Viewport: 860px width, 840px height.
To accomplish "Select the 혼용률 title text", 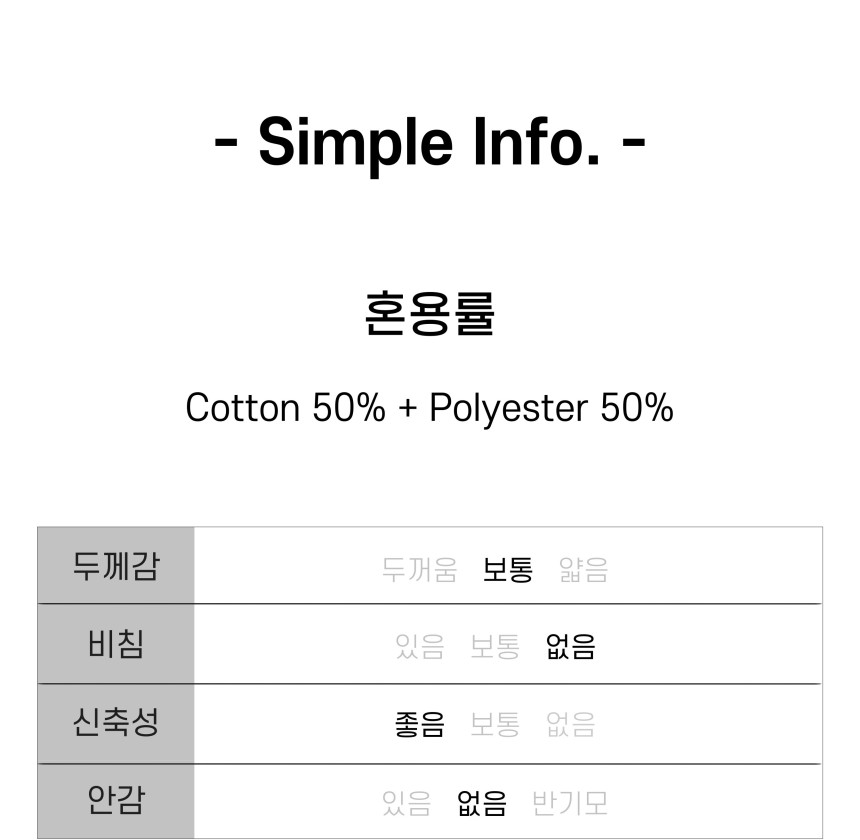I will pos(429,314).
